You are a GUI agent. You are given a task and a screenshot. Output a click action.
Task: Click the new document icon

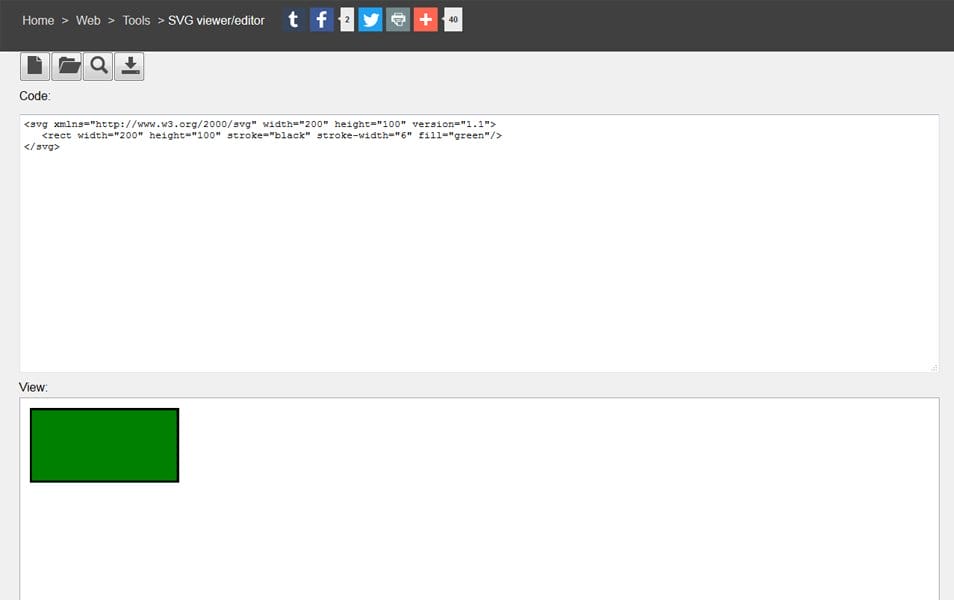[x=35, y=66]
